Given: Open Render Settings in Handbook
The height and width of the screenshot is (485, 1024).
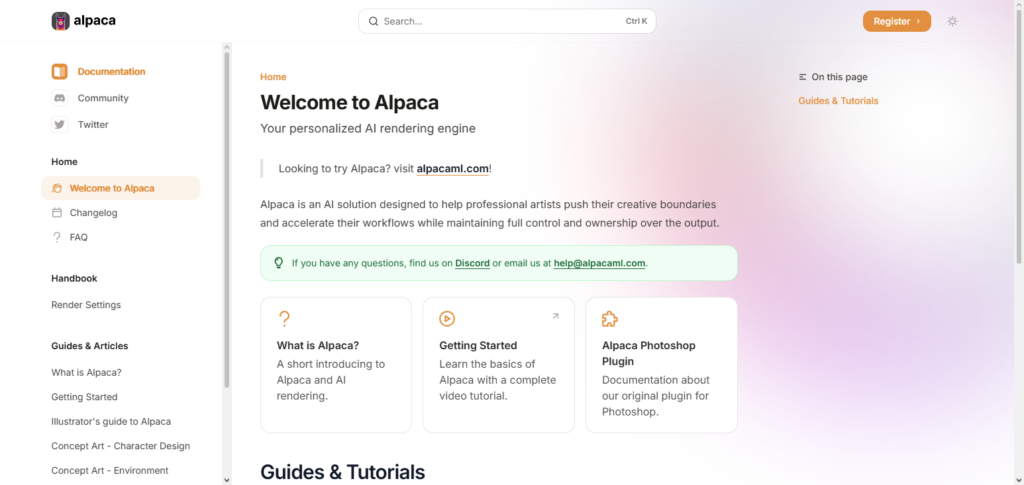Looking at the screenshot, I should [86, 305].
